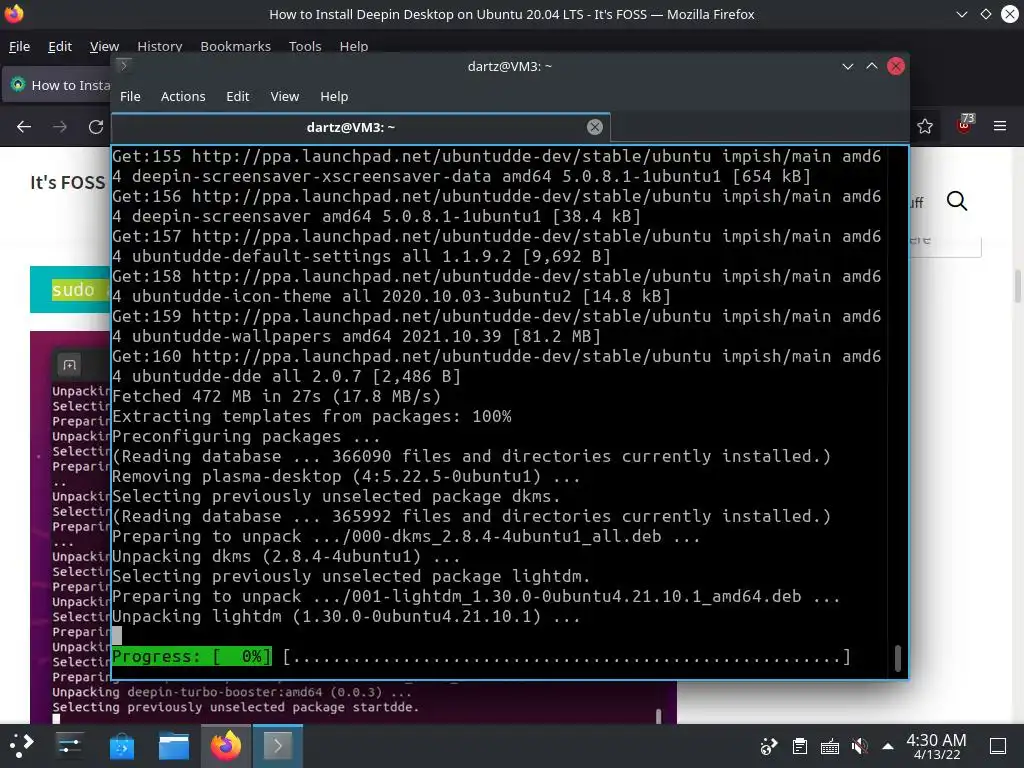The width and height of the screenshot is (1024, 768).
Task: Click the terminal window menu icon
Action: click(123, 65)
